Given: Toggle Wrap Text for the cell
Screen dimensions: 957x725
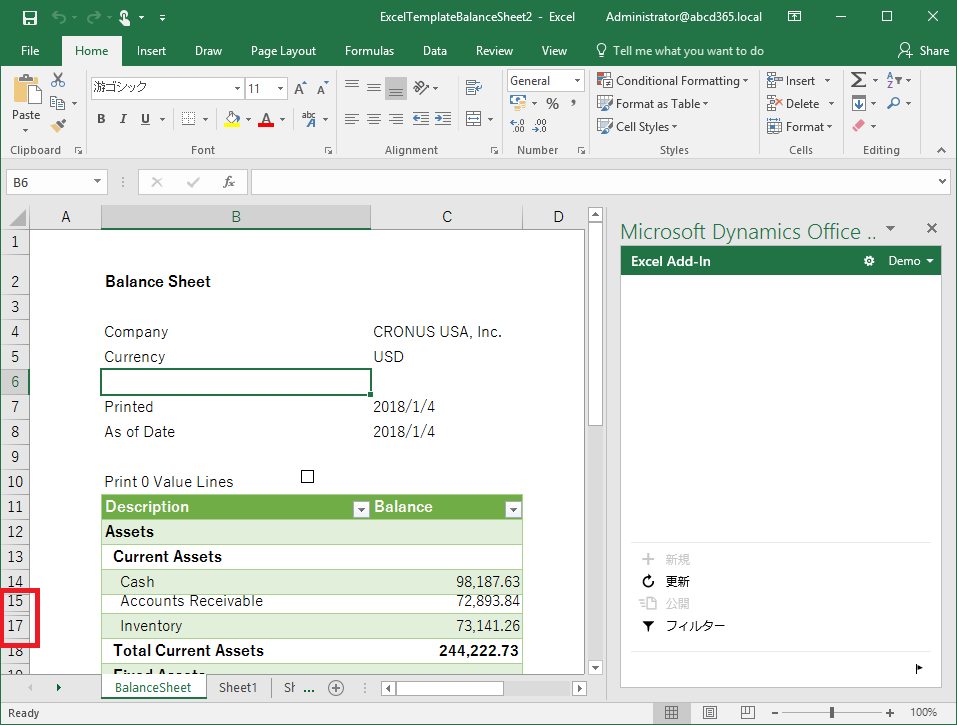Looking at the screenshot, I should pos(474,88).
